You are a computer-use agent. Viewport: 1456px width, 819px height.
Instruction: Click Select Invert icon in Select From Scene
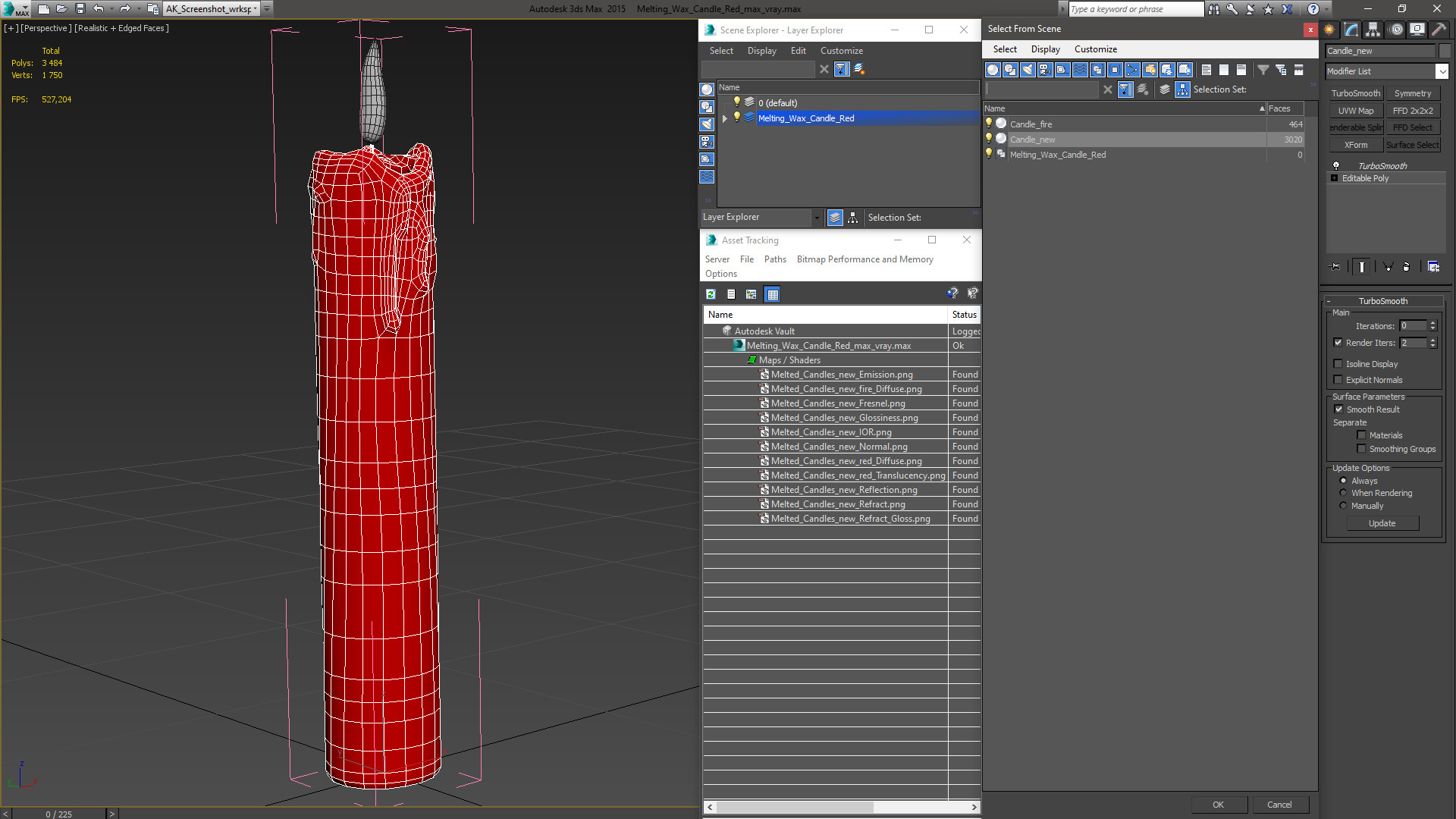click(x=1241, y=70)
